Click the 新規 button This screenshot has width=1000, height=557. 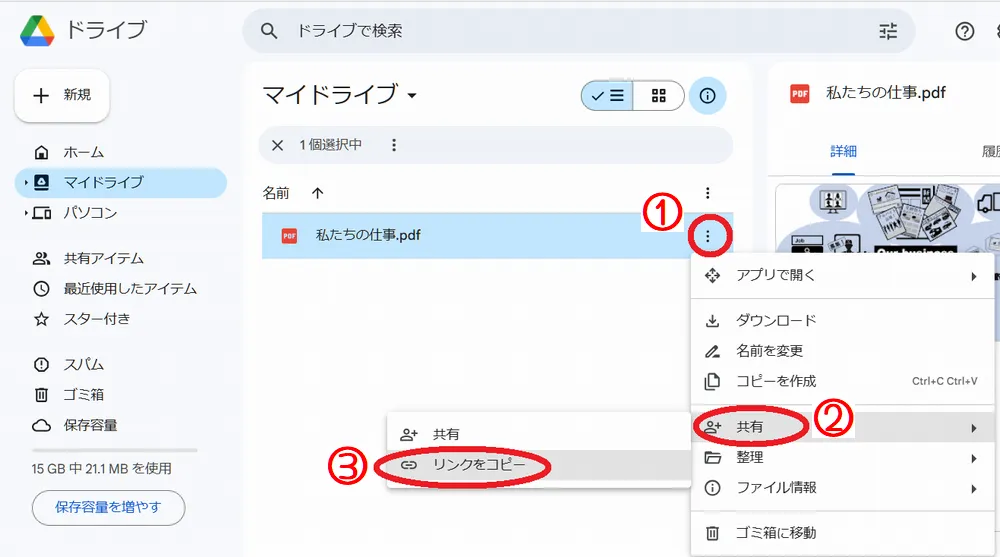(x=62, y=95)
